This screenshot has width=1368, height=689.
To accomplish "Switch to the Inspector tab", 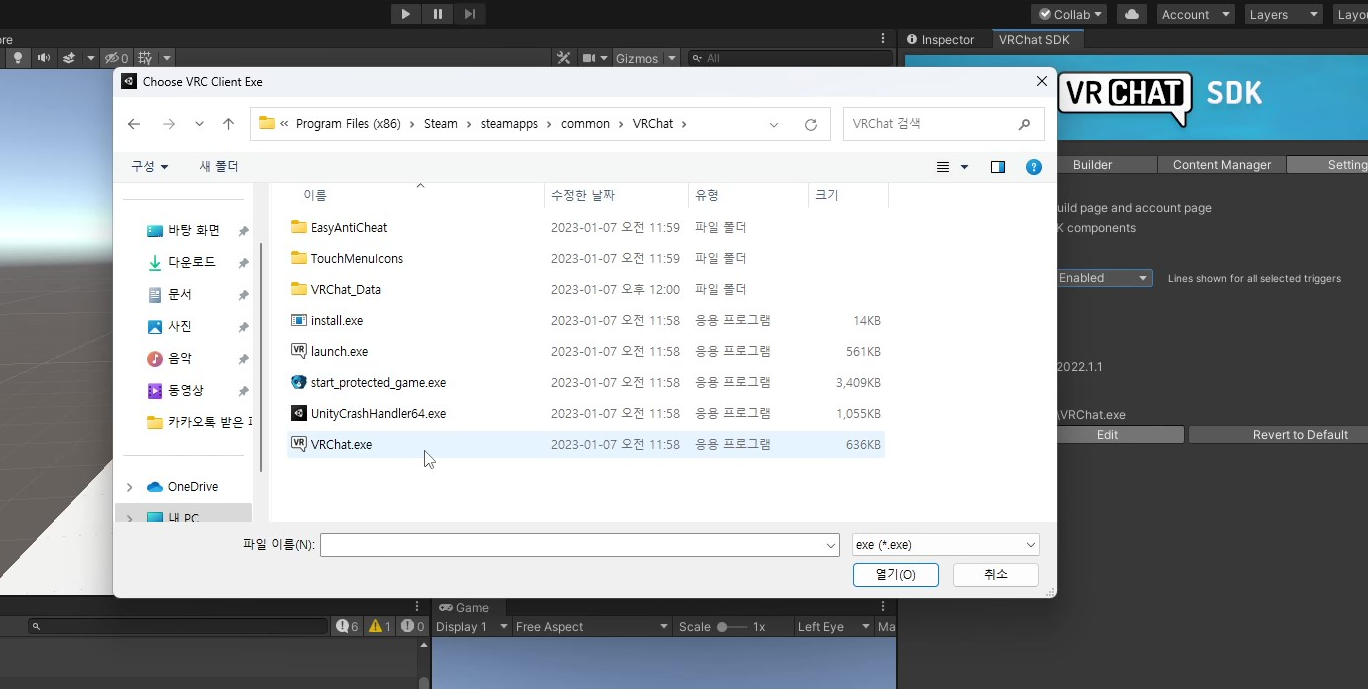I will pos(940,40).
